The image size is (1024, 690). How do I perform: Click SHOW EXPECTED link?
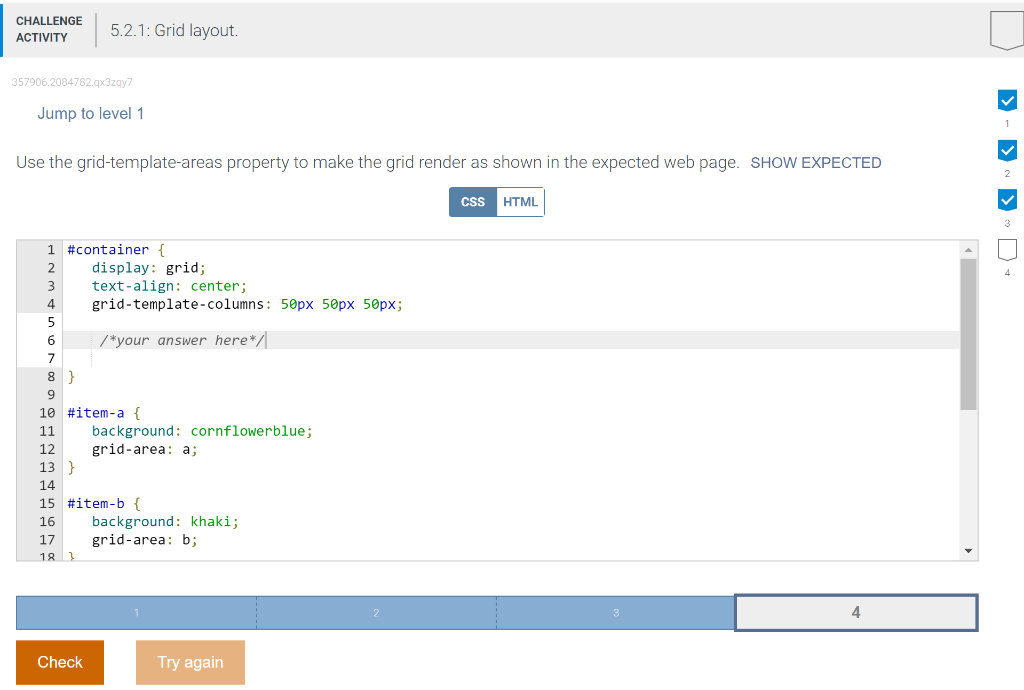click(816, 163)
